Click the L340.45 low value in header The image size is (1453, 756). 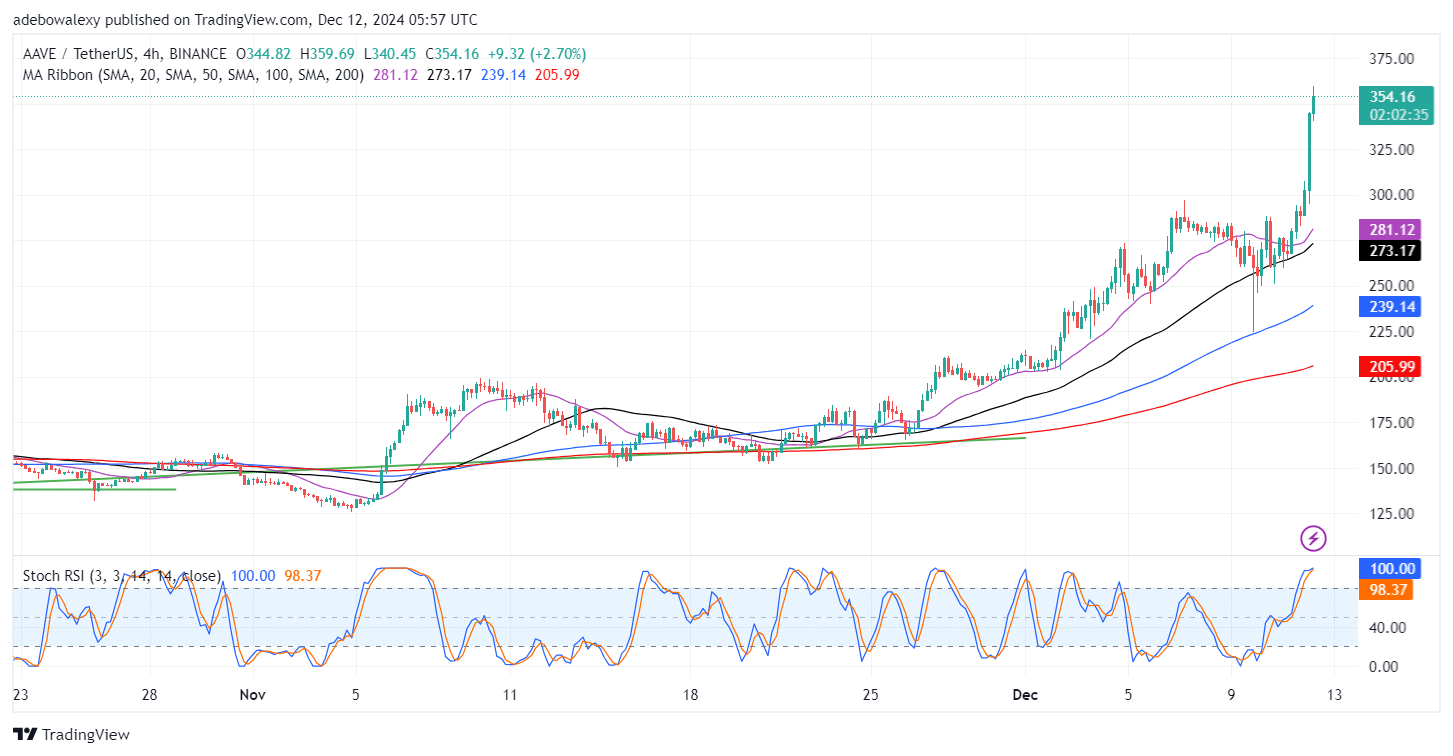click(x=391, y=54)
